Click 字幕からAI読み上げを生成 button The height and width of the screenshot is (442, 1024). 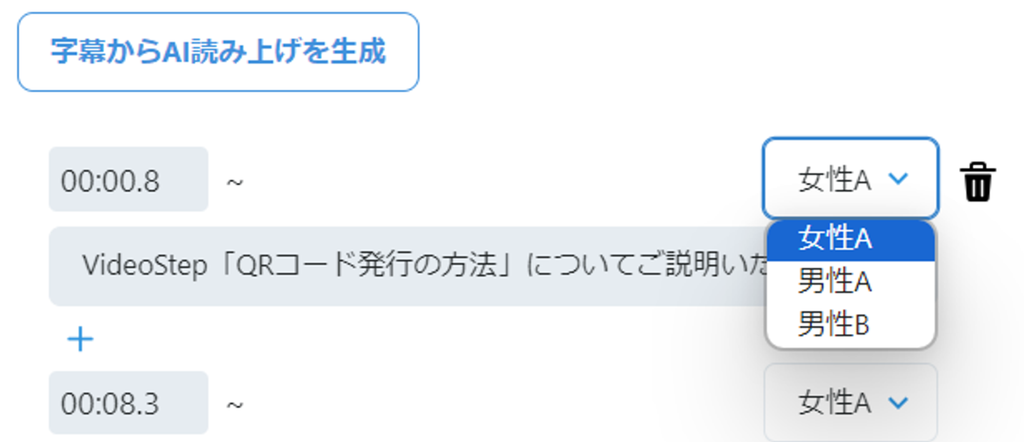[218, 52]
